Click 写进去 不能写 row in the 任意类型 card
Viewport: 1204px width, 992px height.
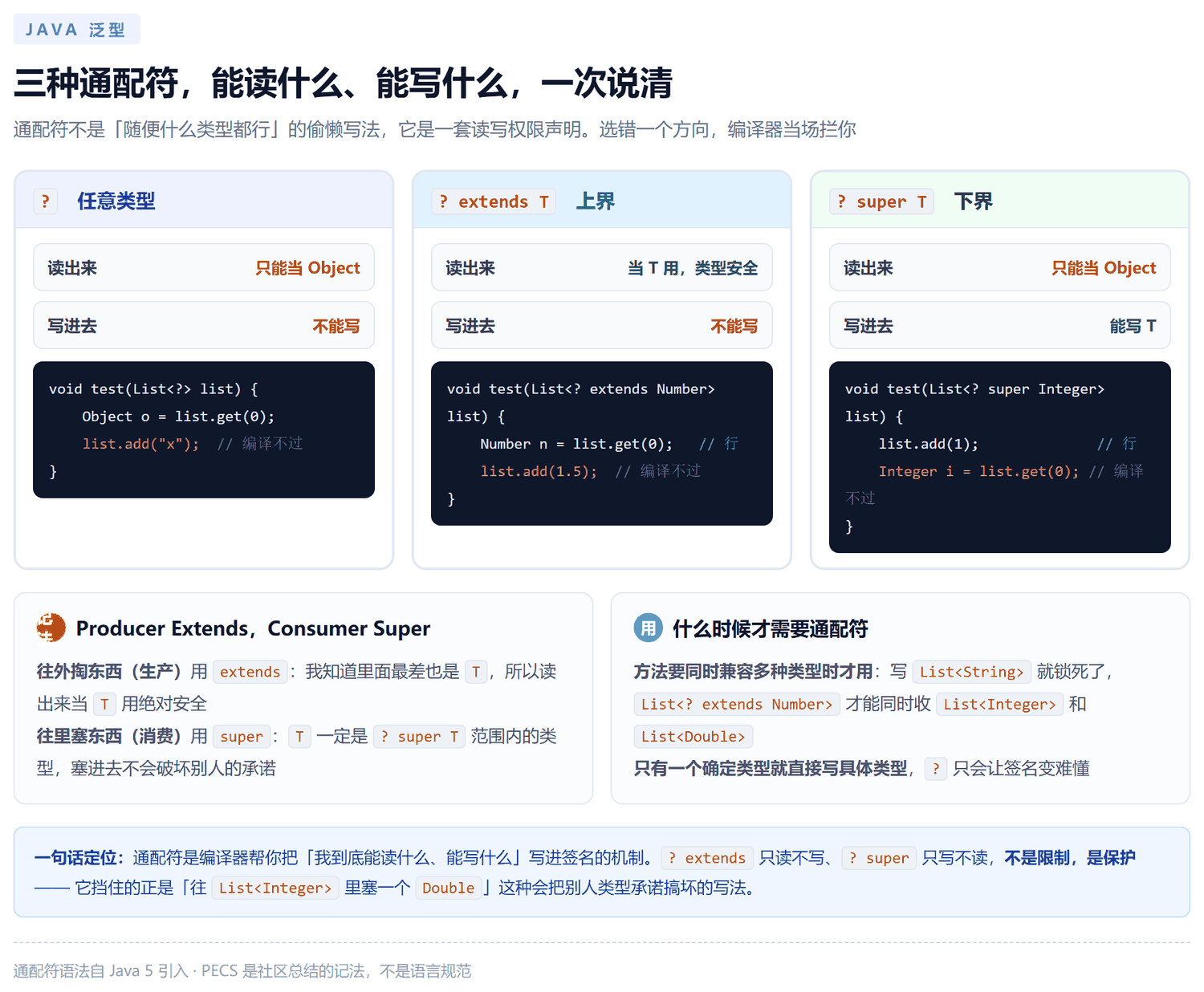204,325
